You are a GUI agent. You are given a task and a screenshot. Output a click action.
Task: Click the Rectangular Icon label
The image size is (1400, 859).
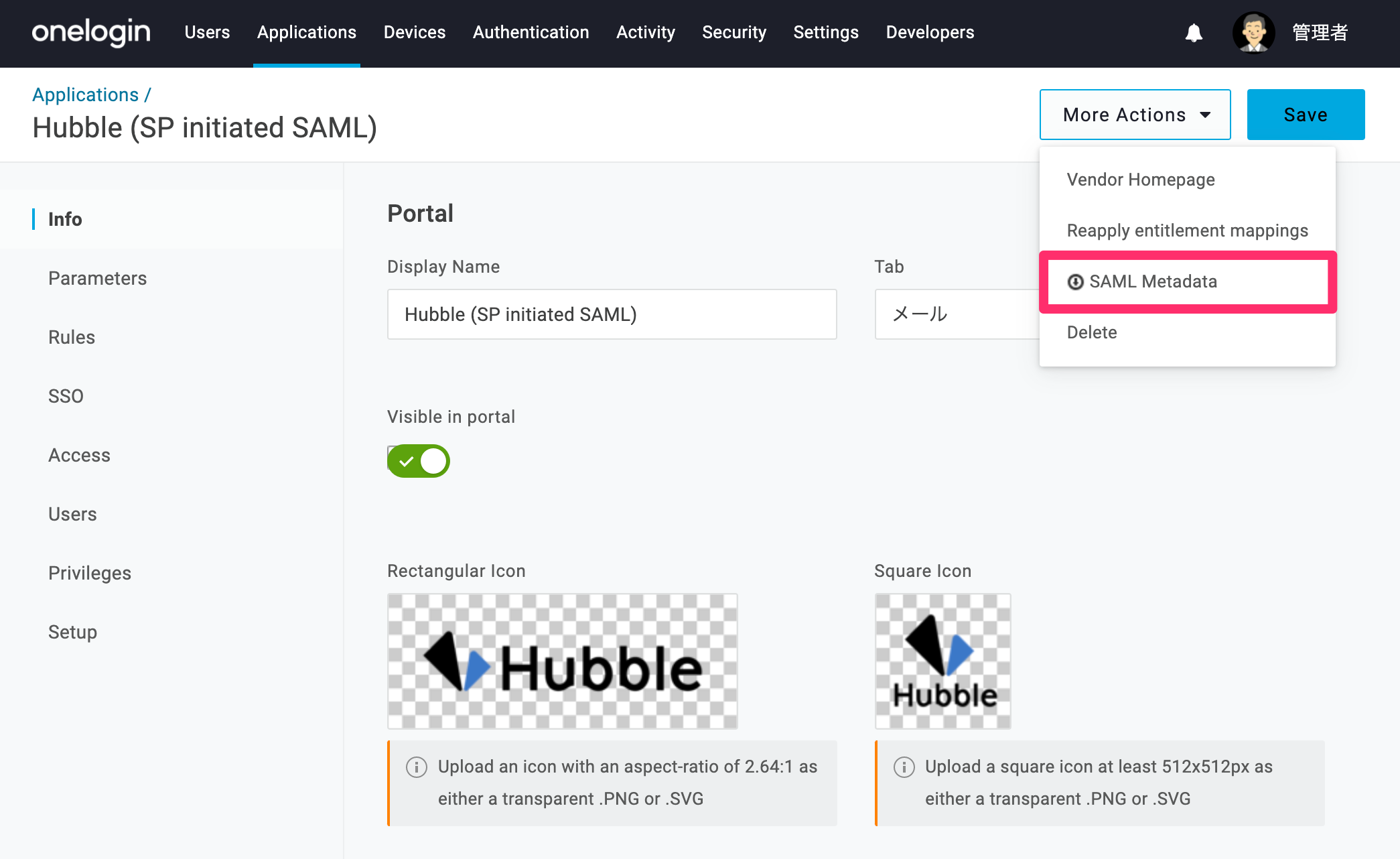[456, 571]
